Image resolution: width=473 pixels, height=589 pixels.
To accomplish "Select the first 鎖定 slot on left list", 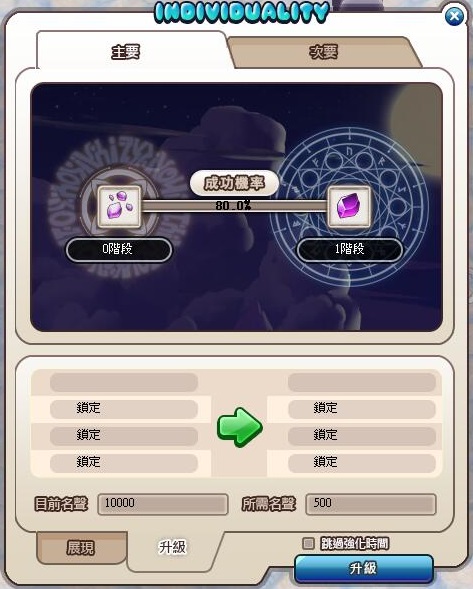I will click(x=124, y=409).
